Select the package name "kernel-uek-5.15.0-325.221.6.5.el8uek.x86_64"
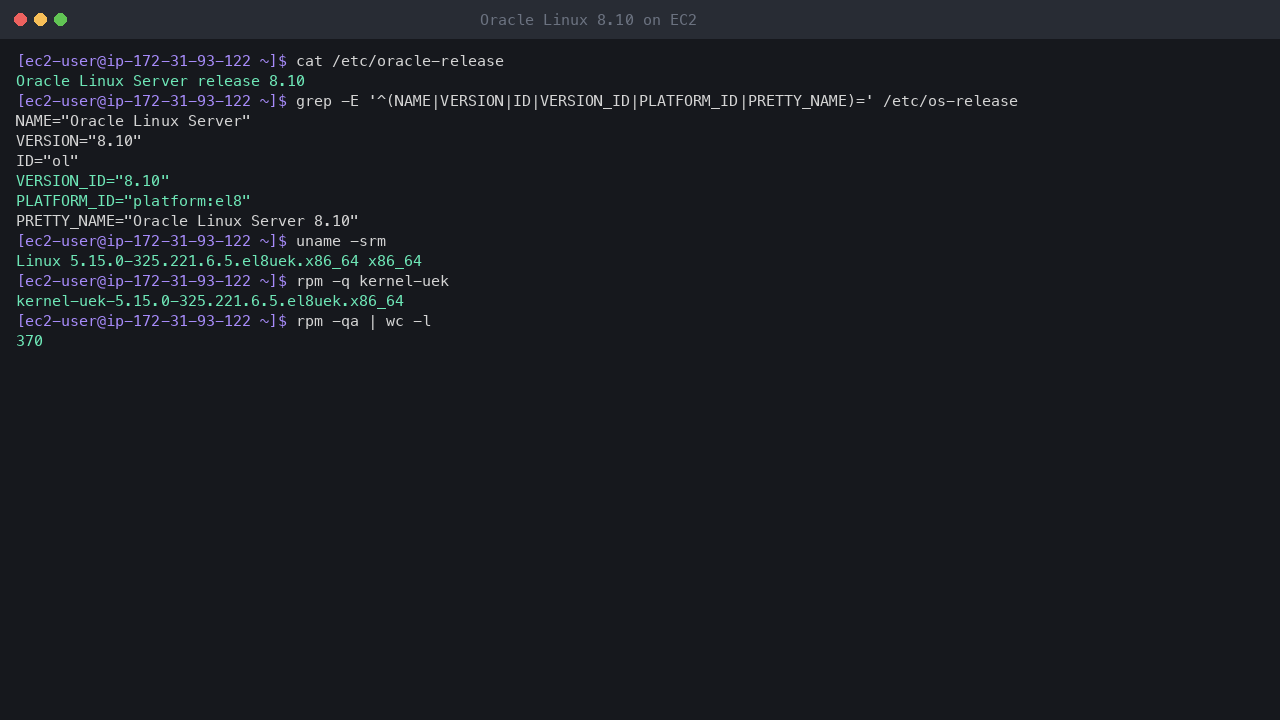The width and height of the screenshot is (1280, 720). 210,301
